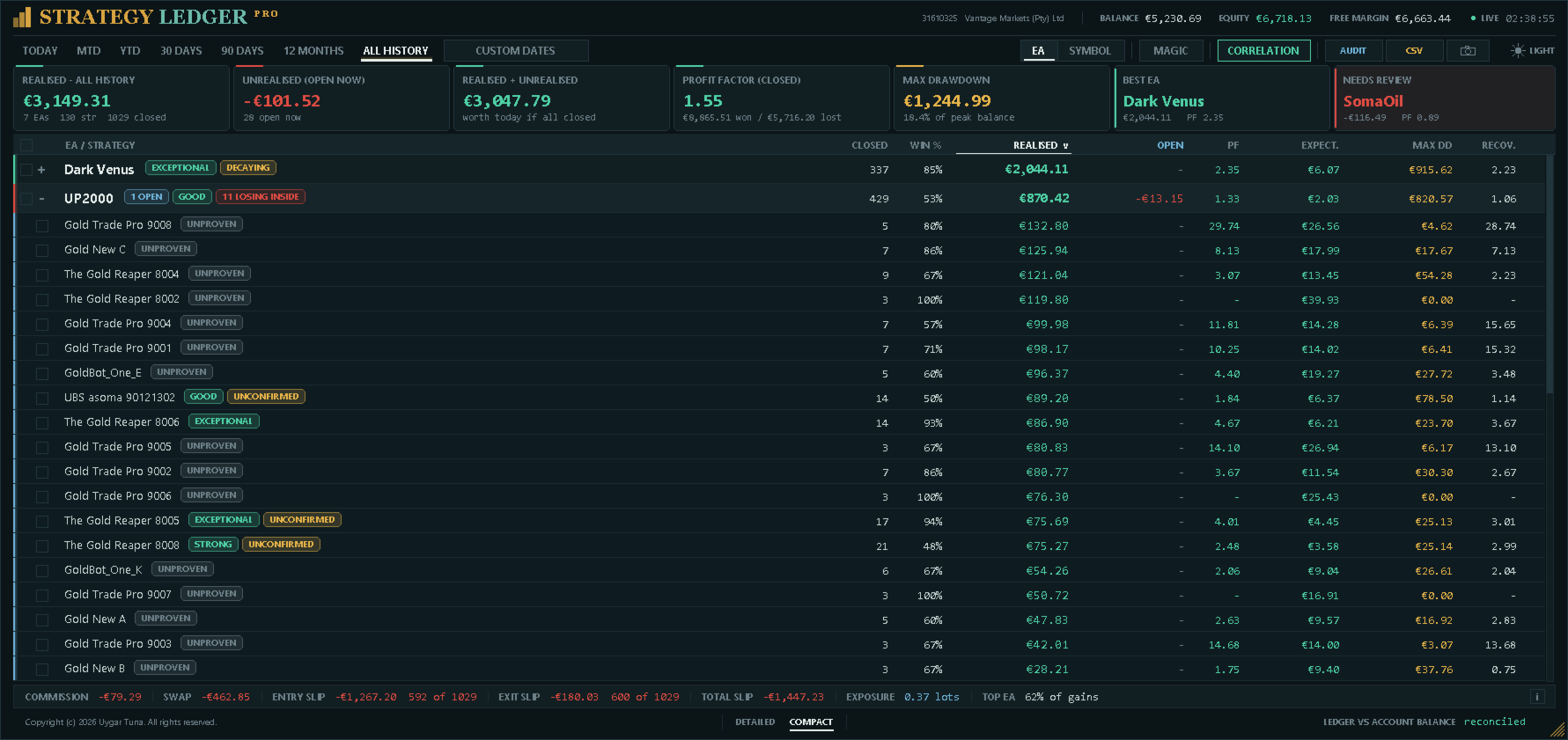Select the 12 MONTHS period tab

tap(313, 51)
